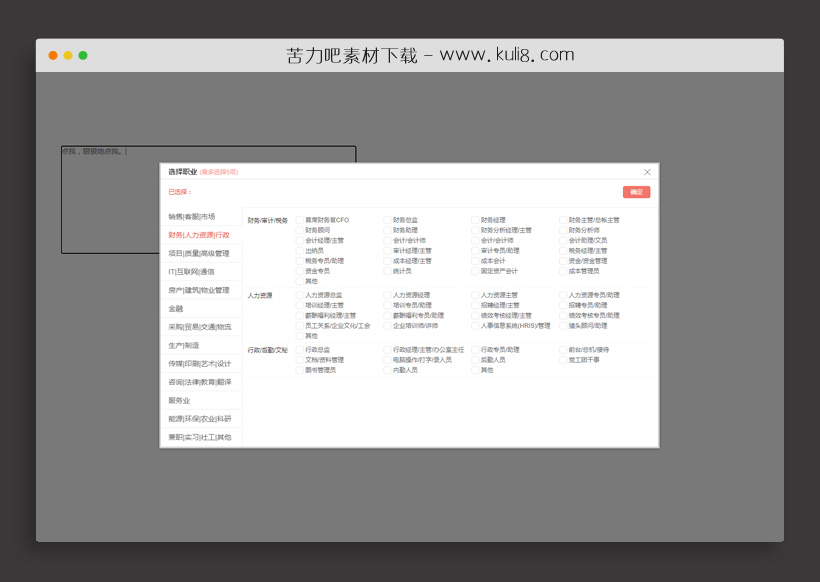Switch to the 销售|客服|市场 category tab
Image resolution: width=820 pixels, height=582 pixels.
192,217
